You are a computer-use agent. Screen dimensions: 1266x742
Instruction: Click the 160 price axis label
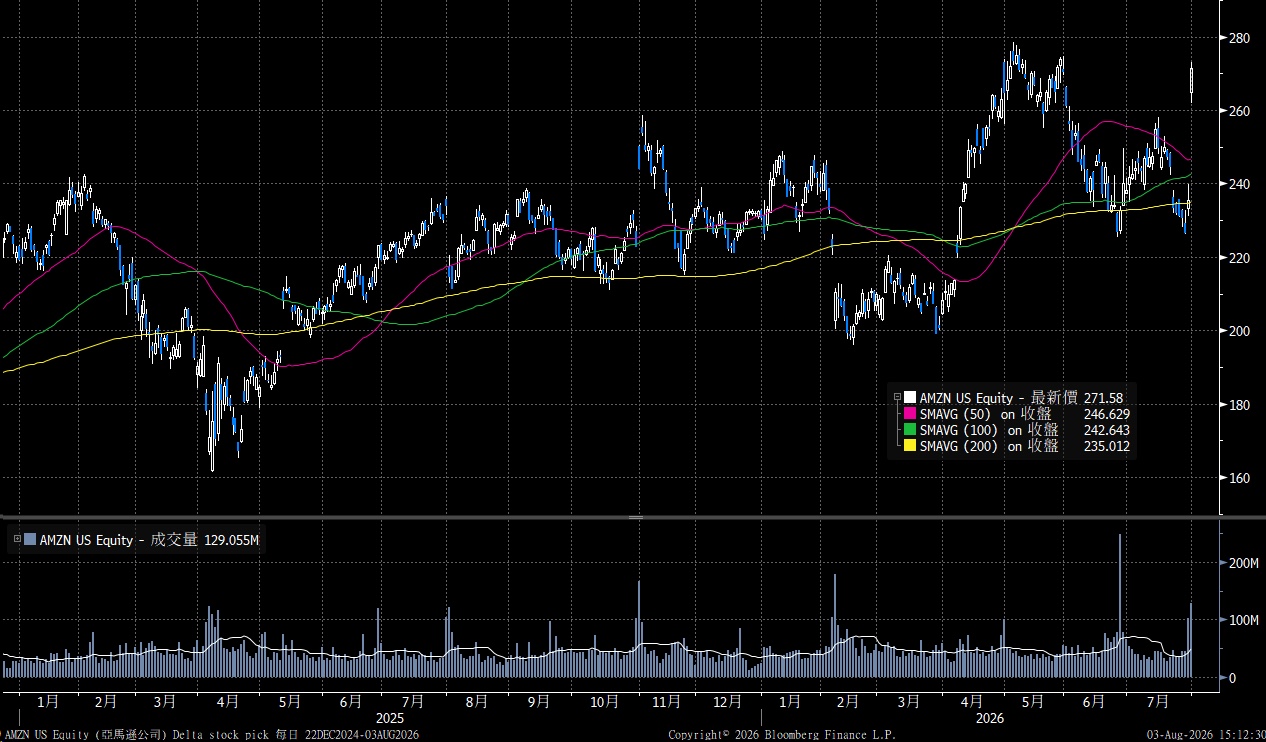pyautogui.click(x=1239, y=478)
